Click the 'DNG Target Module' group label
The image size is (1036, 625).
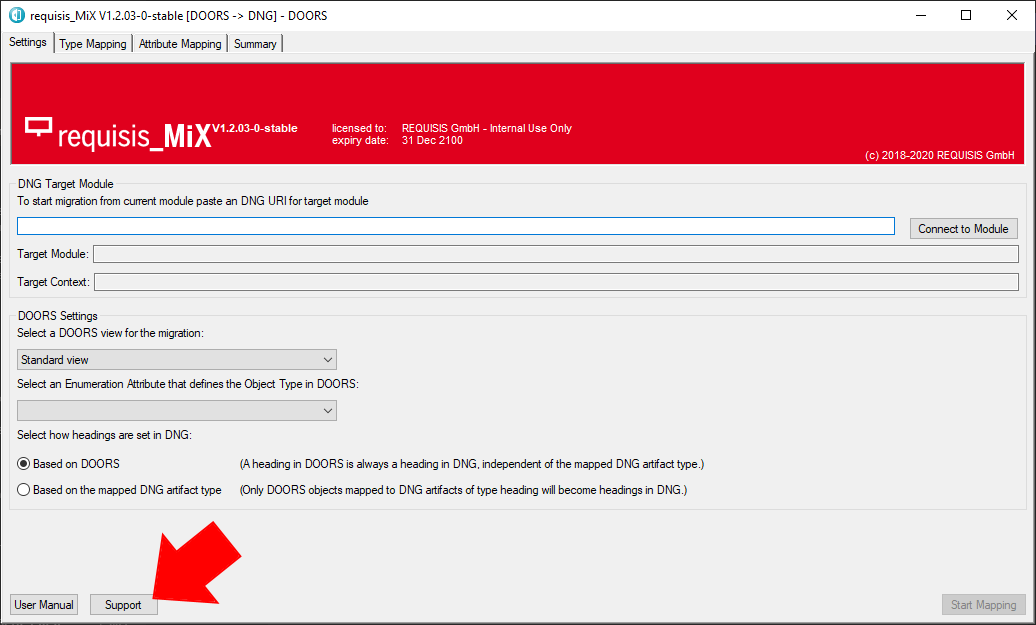(65, 184)
